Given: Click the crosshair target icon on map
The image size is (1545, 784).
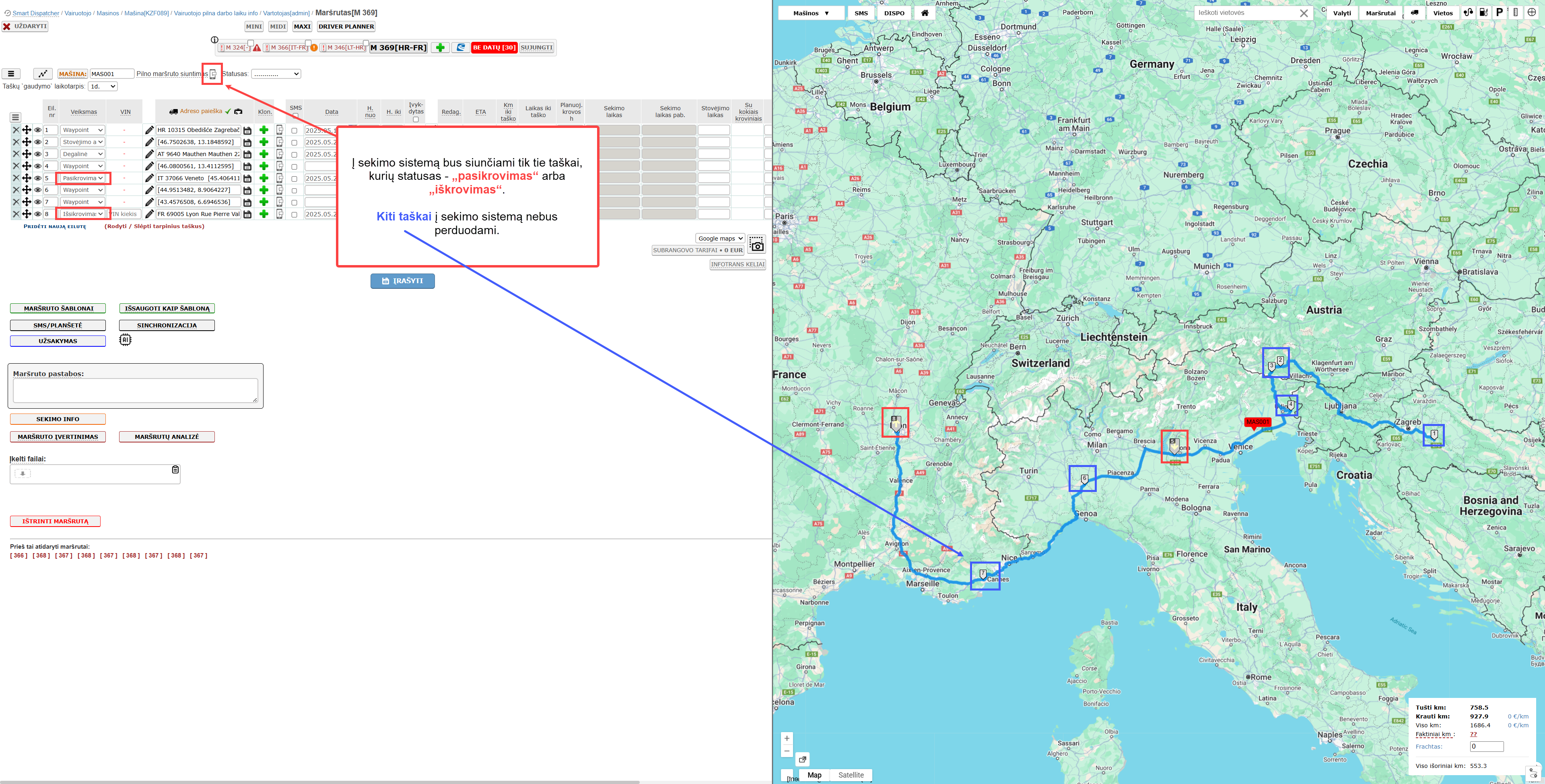Looking at the screenshot, I should click(x=1531, y=12).
